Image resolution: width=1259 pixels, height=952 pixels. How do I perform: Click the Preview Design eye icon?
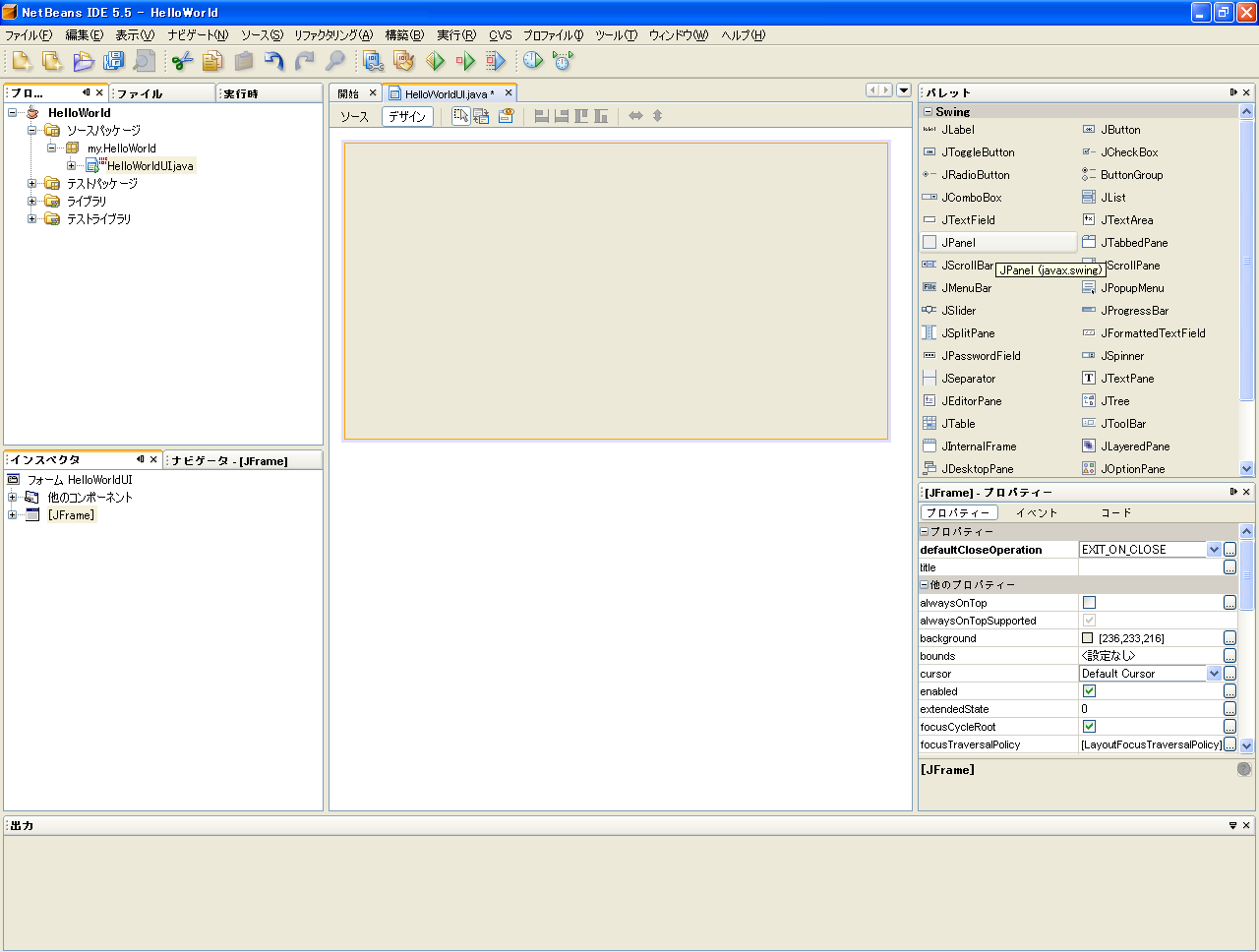pyautogui.click(x=506, y=116)
